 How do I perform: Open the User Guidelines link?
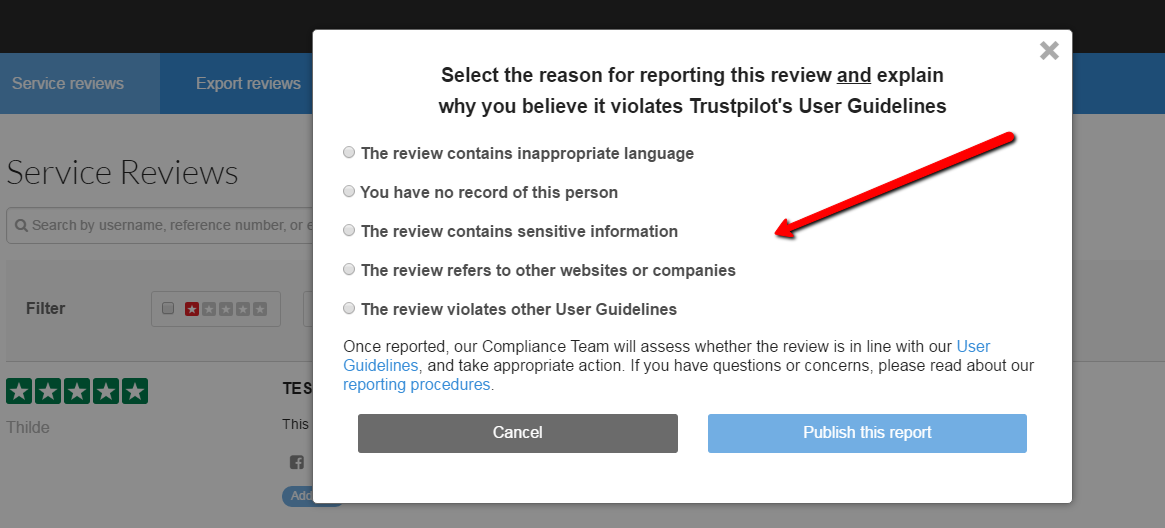point(973,347)
